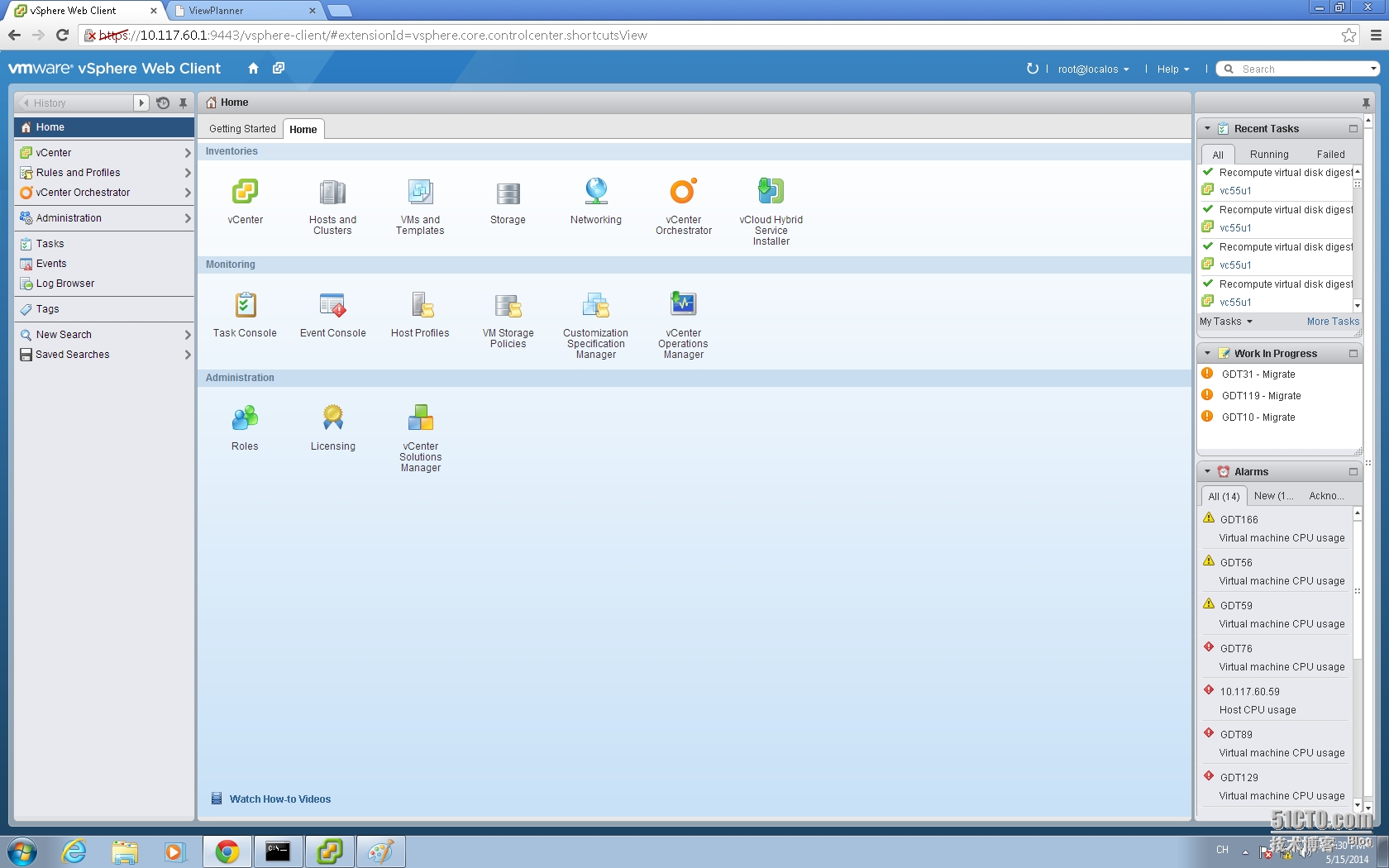Click the header new window icon

coord(279,69)
